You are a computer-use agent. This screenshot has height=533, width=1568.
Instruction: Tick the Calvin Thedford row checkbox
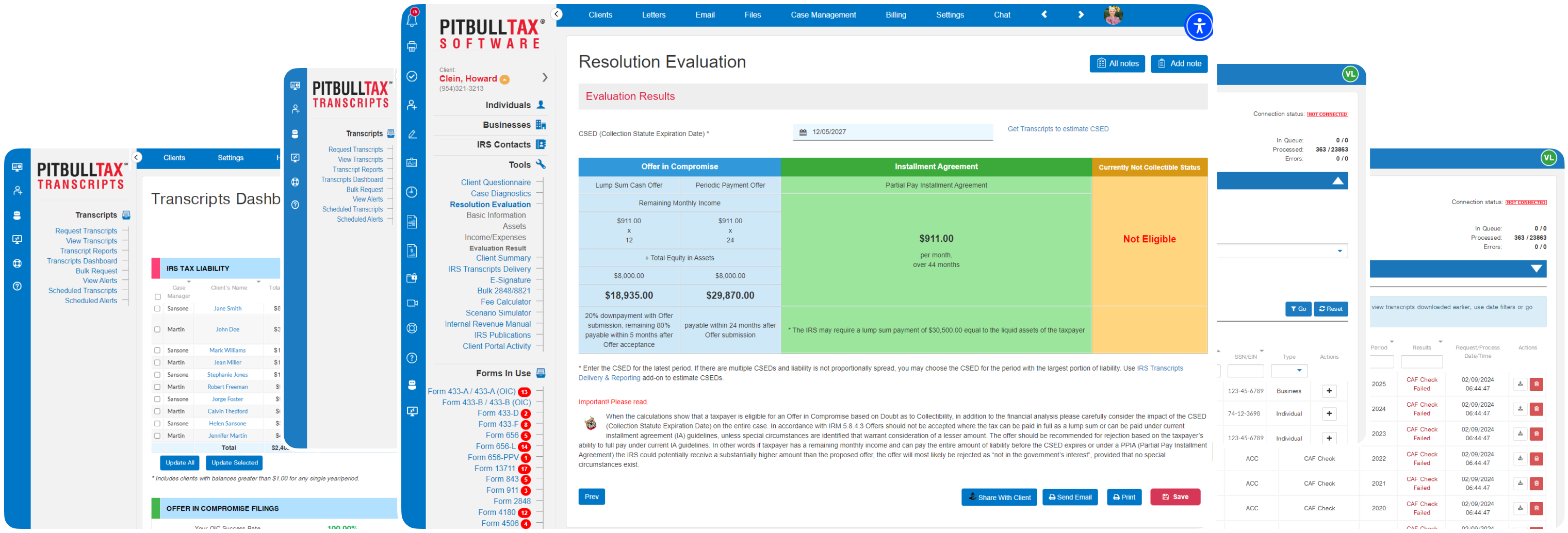tap(157, 412)
